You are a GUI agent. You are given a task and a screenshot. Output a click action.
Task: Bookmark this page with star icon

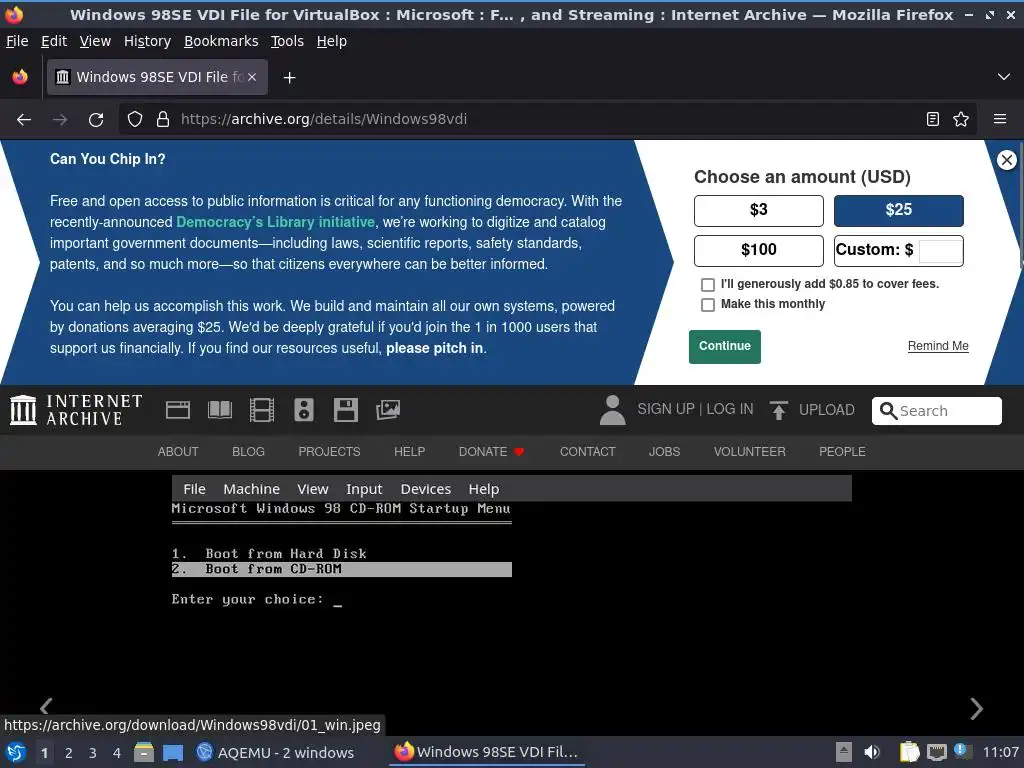point(961,120)
